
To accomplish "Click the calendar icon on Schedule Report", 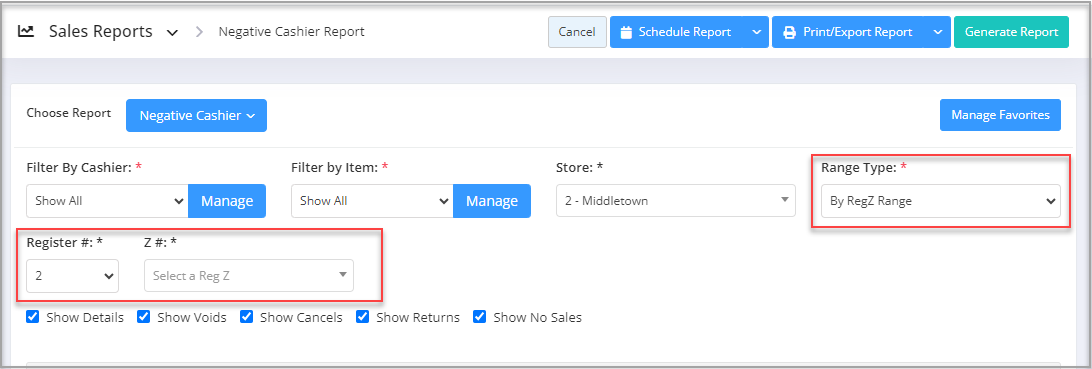I will (x=625, y=32).
